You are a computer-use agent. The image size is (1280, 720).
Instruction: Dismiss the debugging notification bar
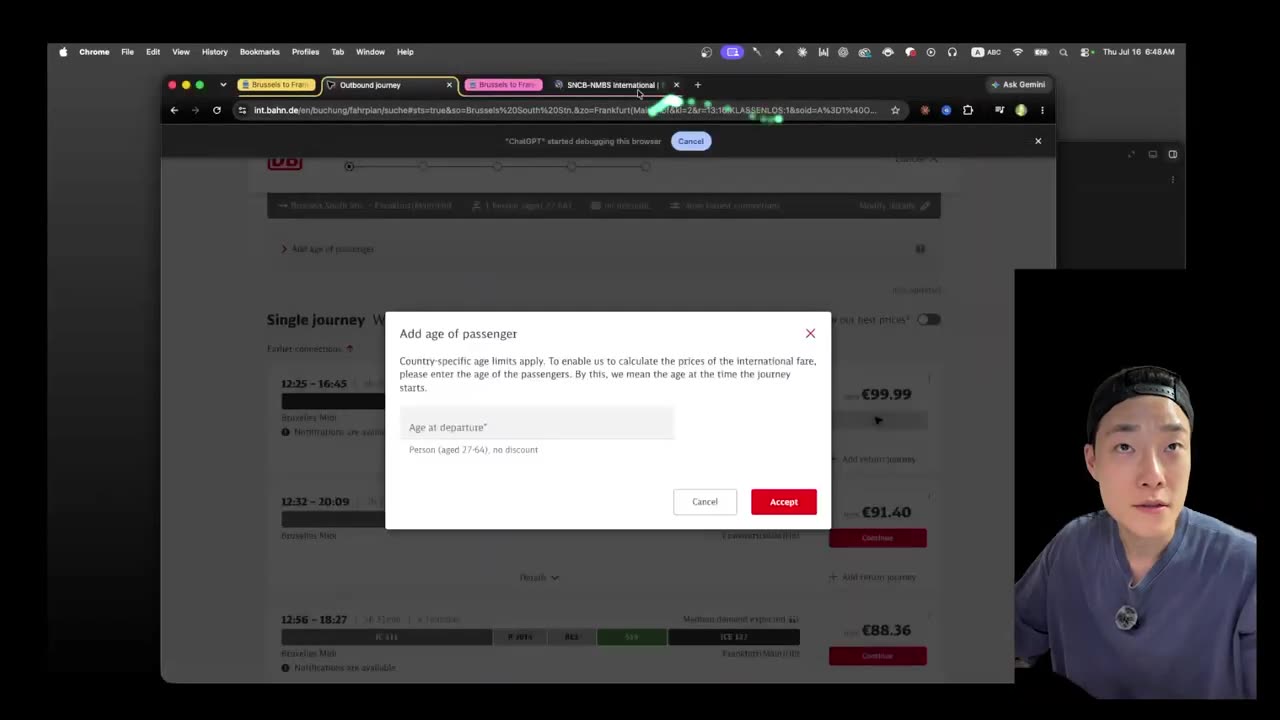1038,141
